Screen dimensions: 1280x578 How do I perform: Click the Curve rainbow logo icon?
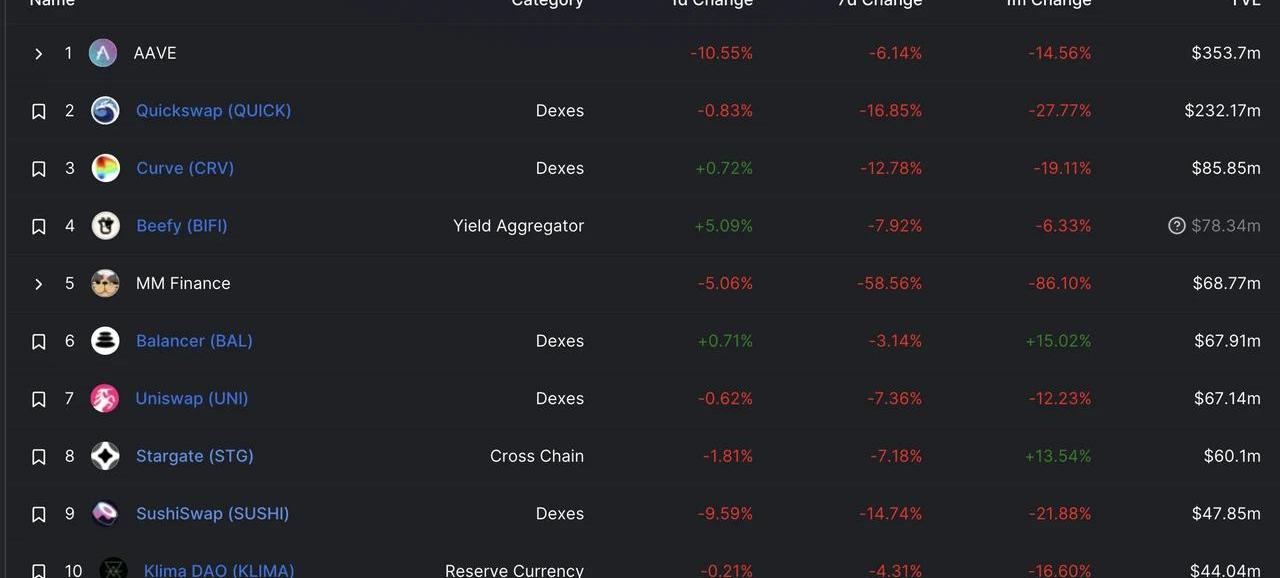pyautogui.click(x=105, y=168)
